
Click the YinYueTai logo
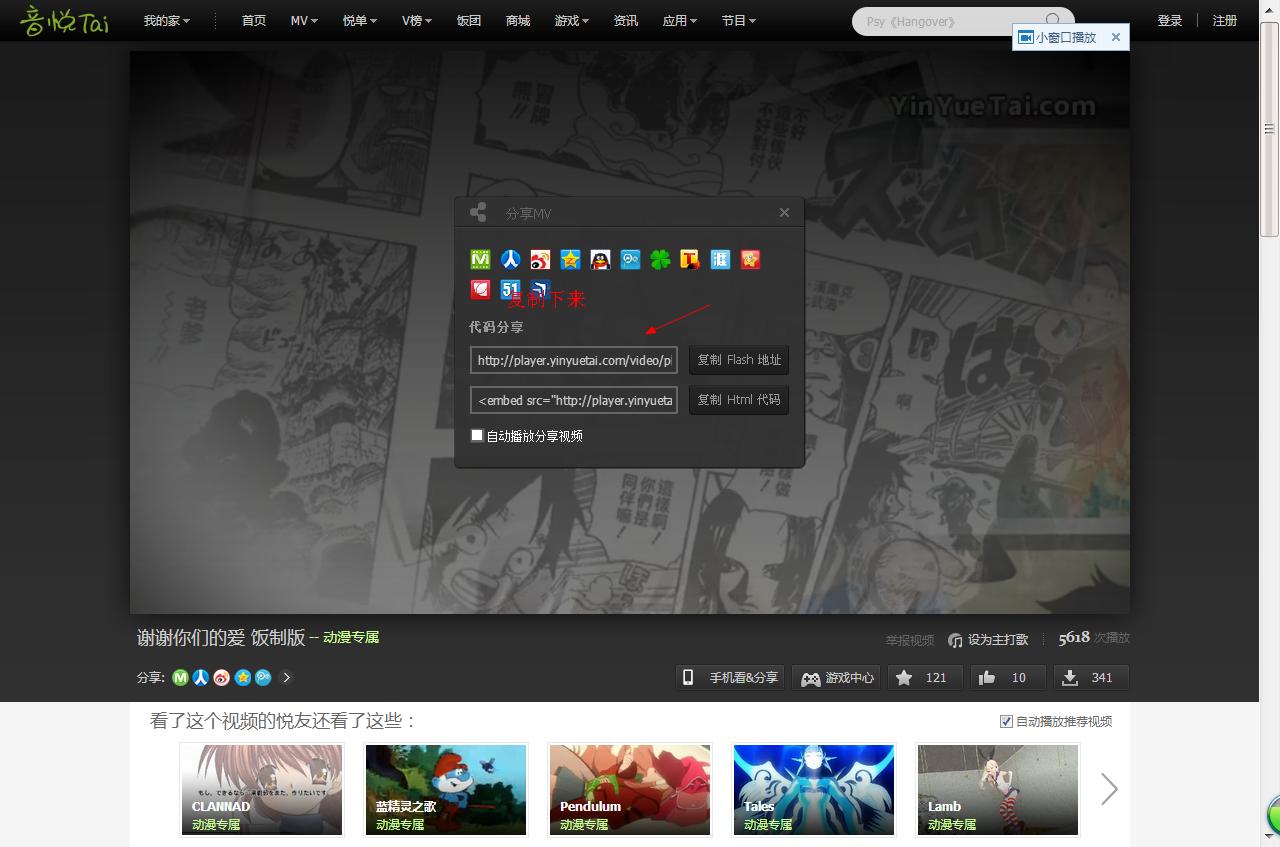65,20
